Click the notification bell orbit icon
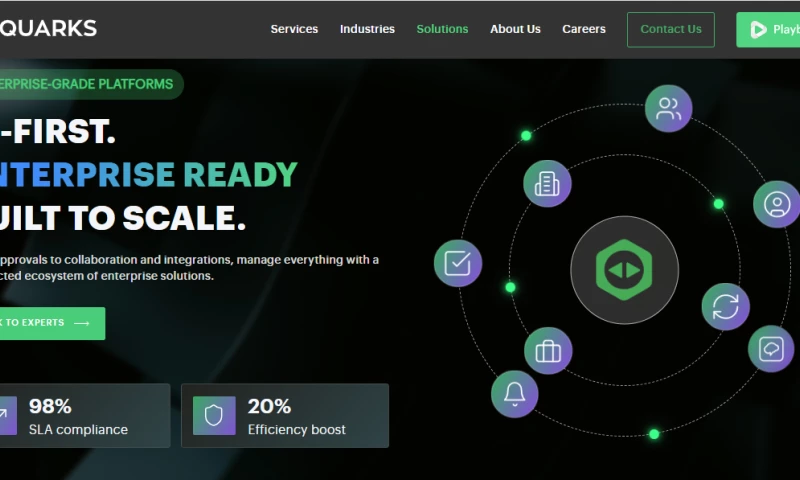This screenshot has height=480, width=800. [514, 394]
